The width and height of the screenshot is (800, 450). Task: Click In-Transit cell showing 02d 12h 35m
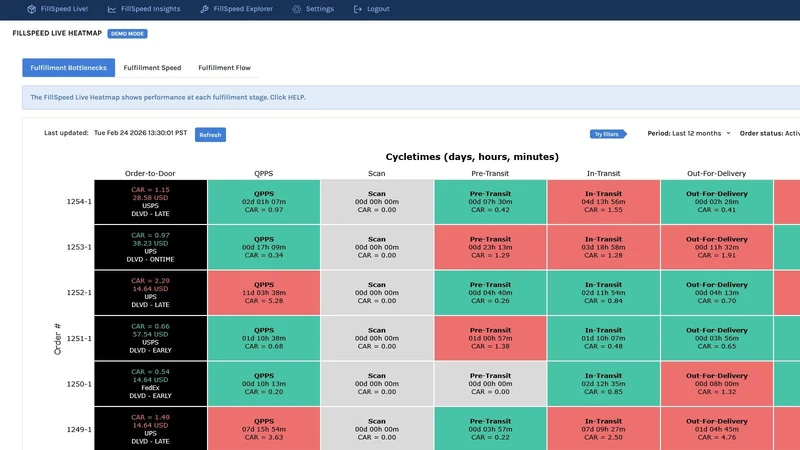coord(604,384)
